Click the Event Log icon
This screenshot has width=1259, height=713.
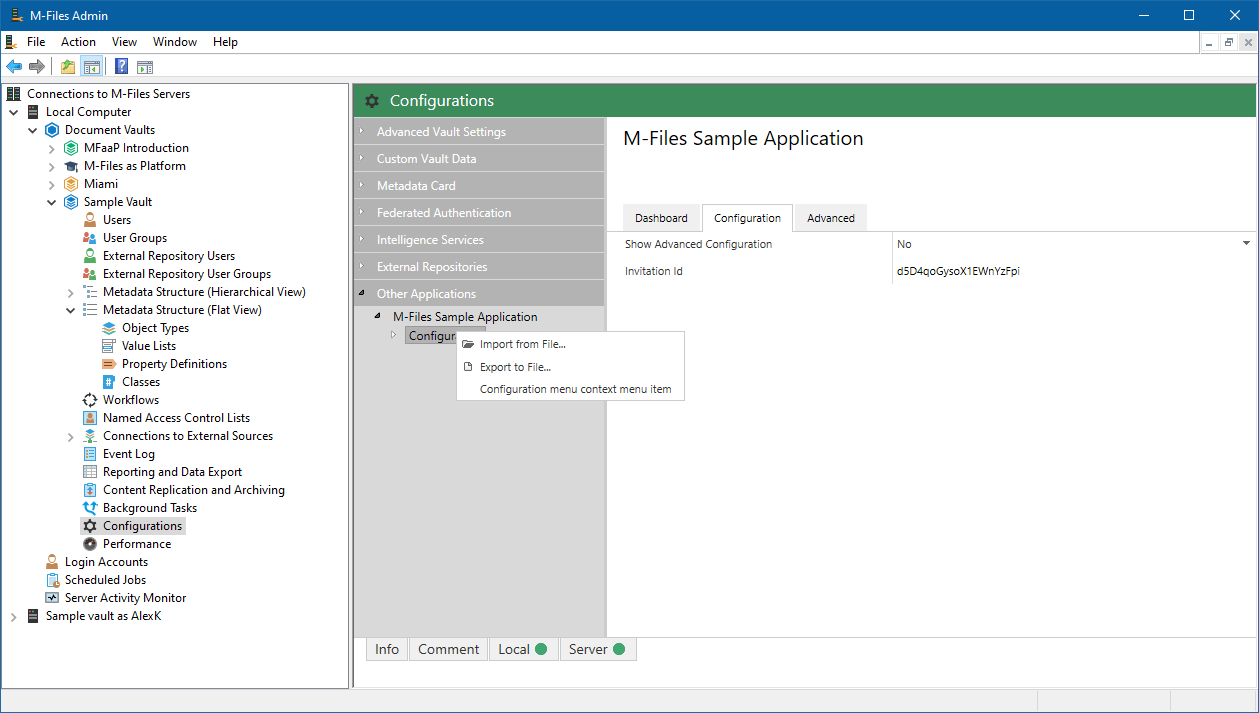click(x=90, y=454)
